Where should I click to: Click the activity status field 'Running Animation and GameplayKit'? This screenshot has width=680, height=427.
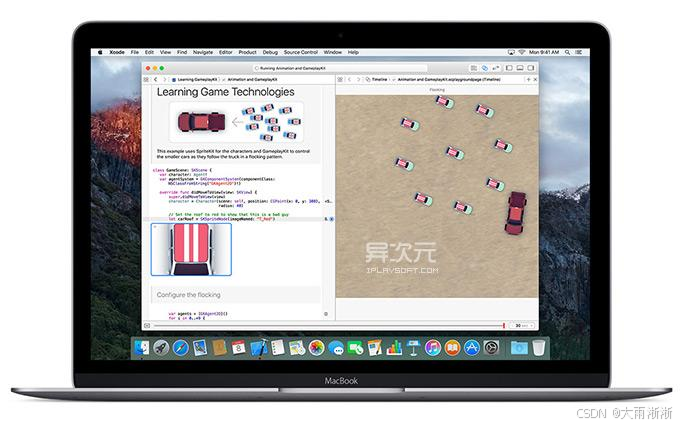[340, 68]
